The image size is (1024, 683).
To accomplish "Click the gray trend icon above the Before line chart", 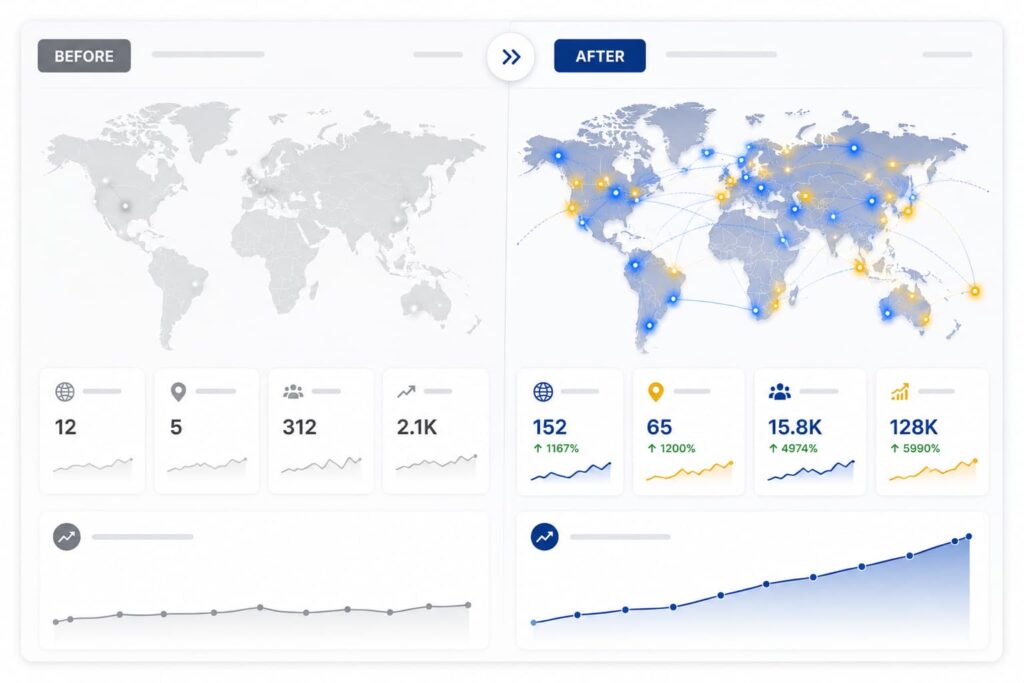I will pyautogui.click(x=67, y=537).
